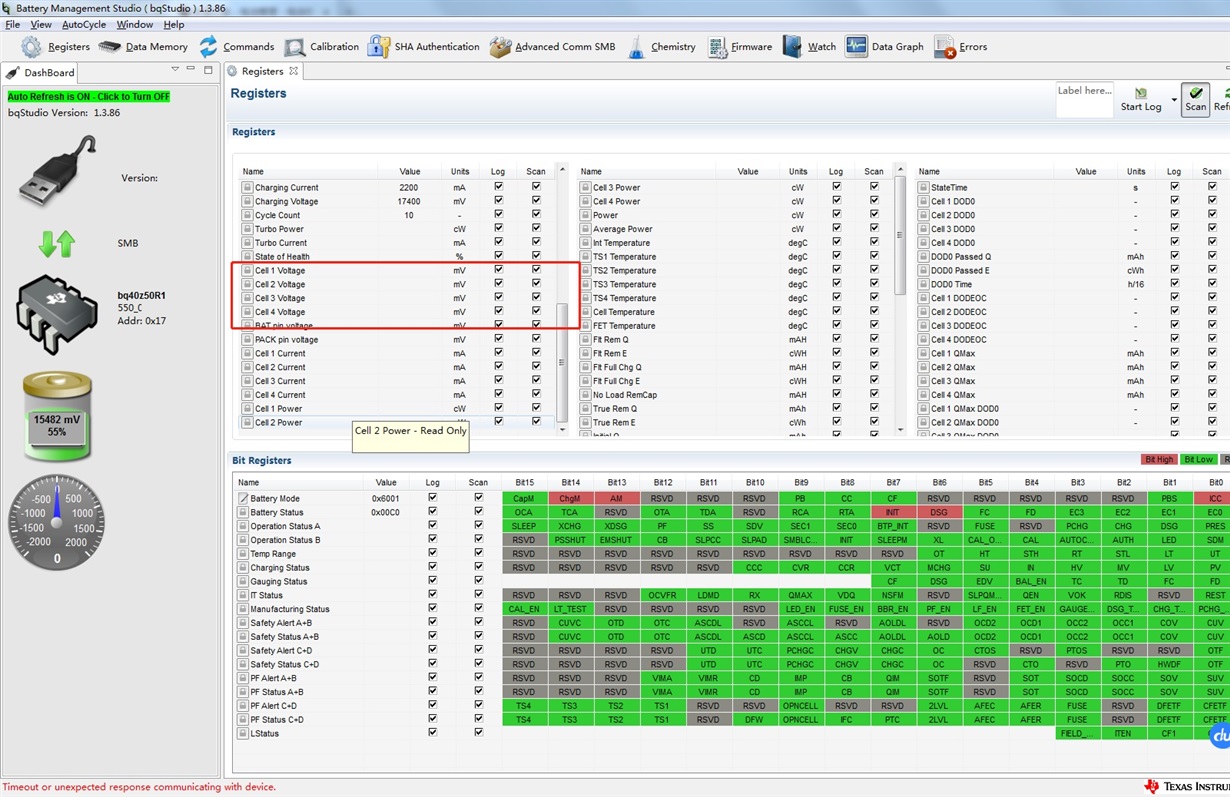
Task: Click the SLEEP bit of Operation Status A
Action: (524, 526)
